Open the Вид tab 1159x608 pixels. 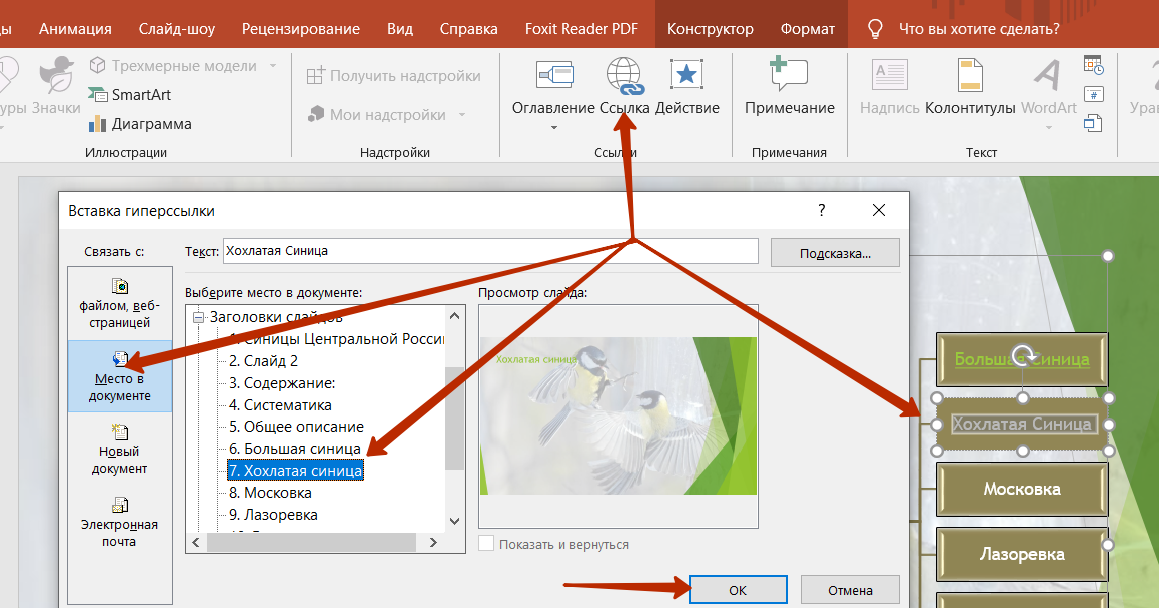[x=400, y=29]
